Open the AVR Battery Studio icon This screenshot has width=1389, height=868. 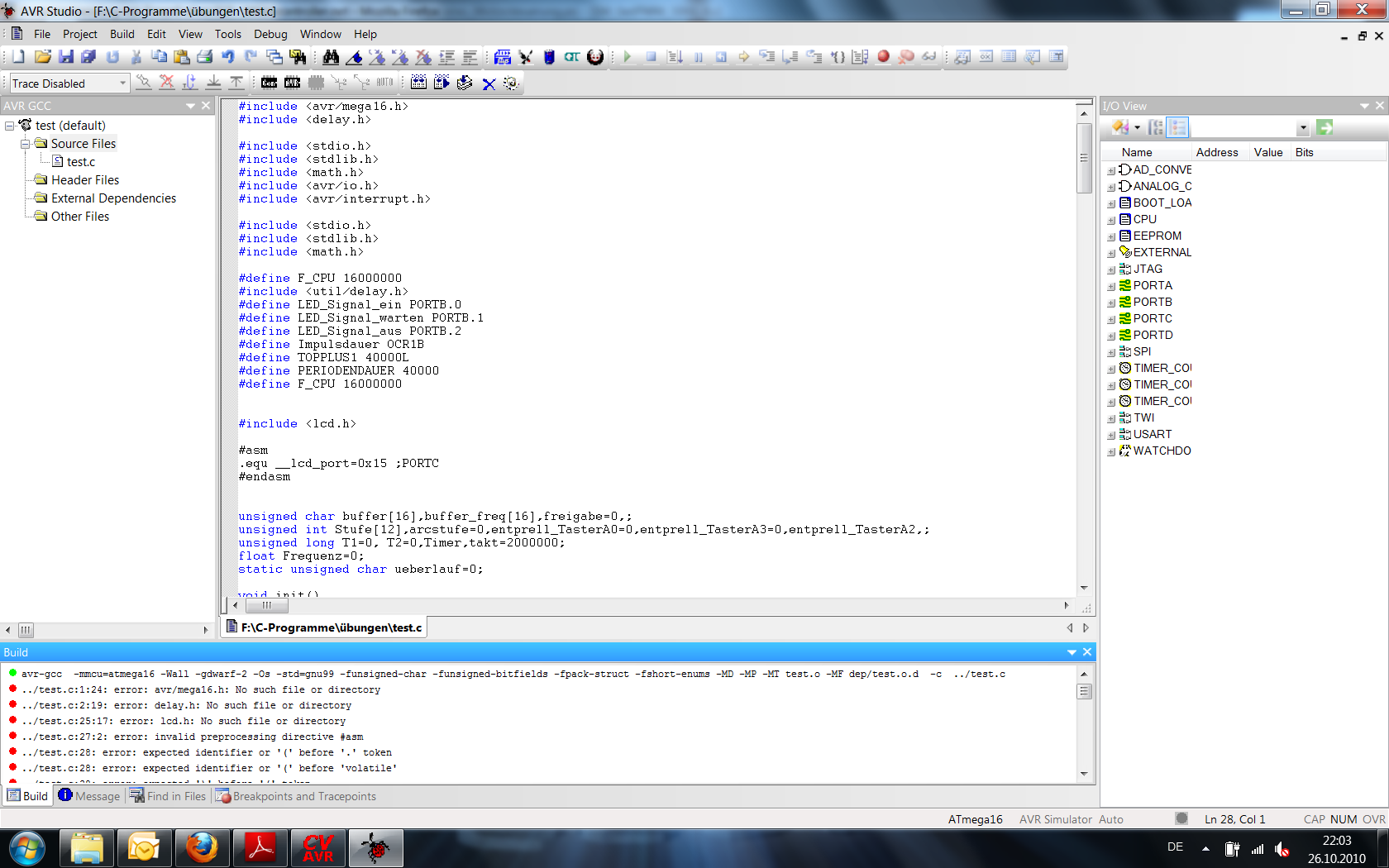coord(549,57)
